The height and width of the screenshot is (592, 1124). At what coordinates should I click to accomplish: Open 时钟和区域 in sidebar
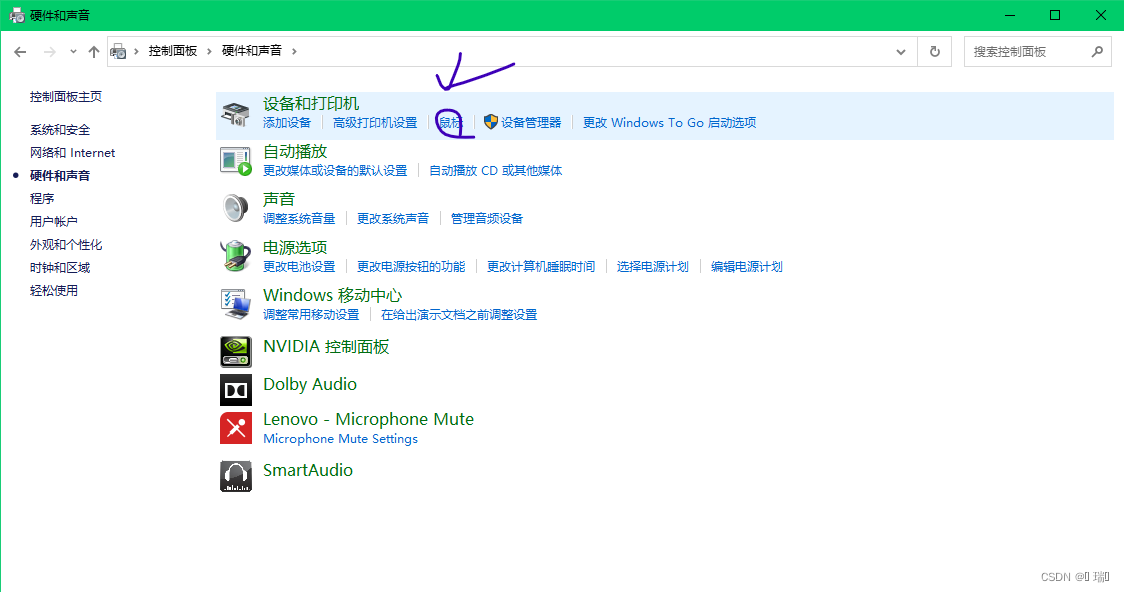coord(60,267)
